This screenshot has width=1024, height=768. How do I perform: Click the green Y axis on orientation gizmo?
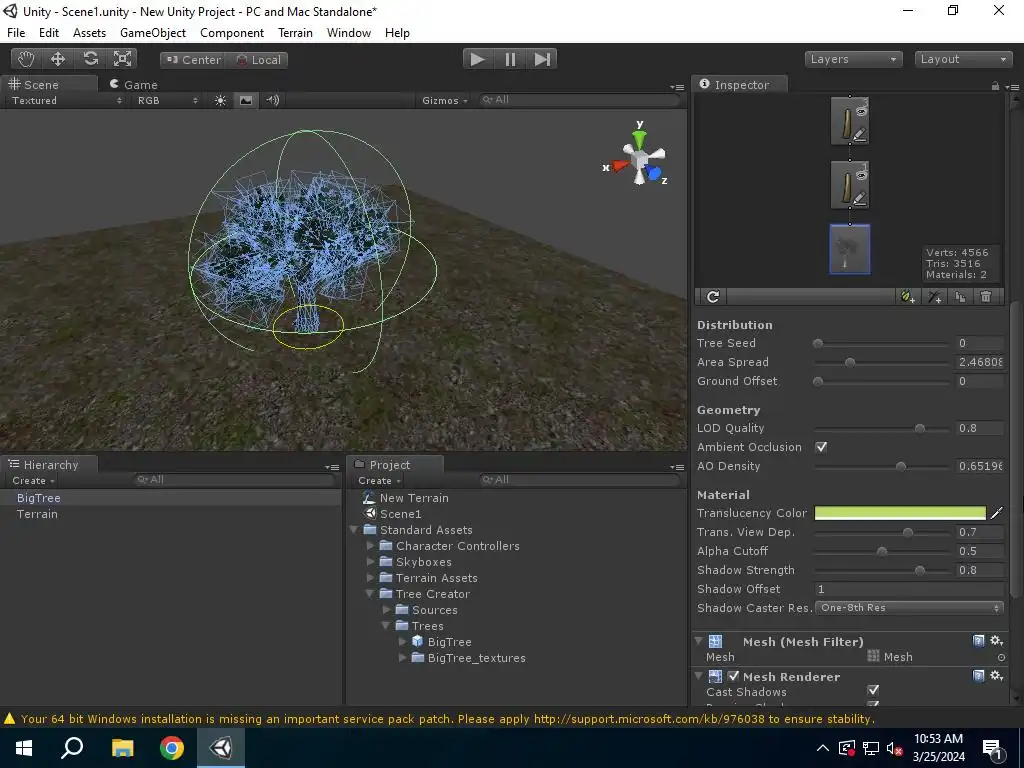(x=639, y=138)
